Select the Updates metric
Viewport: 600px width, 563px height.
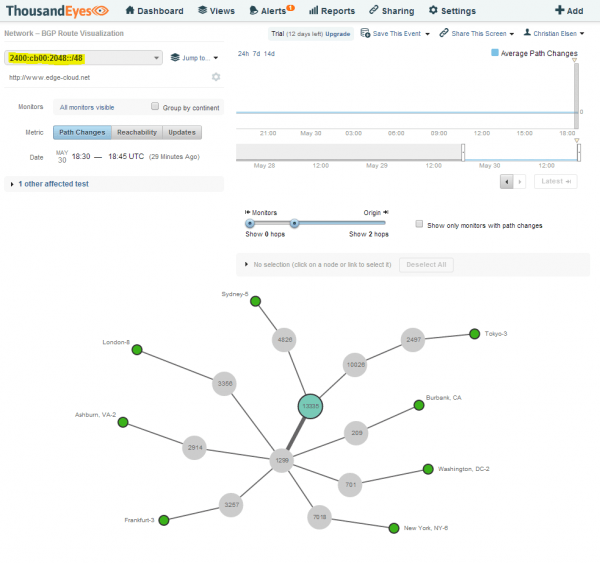182,132
